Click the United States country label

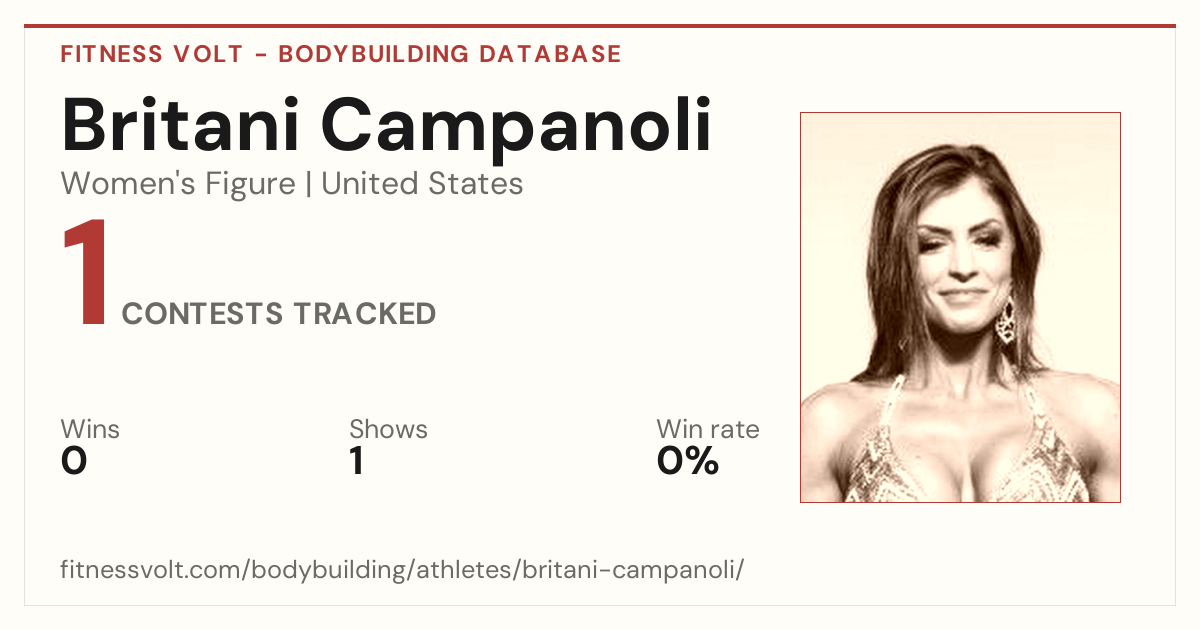tap(422, 184)
